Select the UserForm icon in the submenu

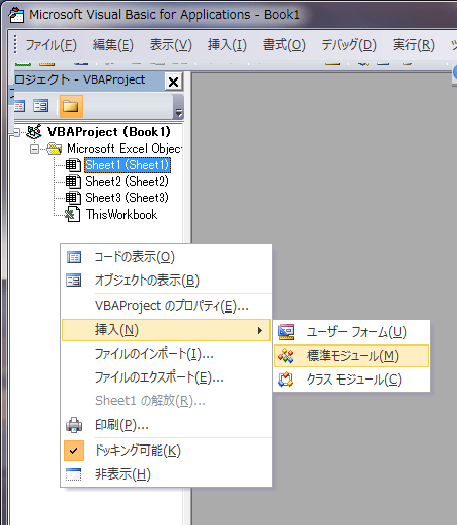(286, 332)
